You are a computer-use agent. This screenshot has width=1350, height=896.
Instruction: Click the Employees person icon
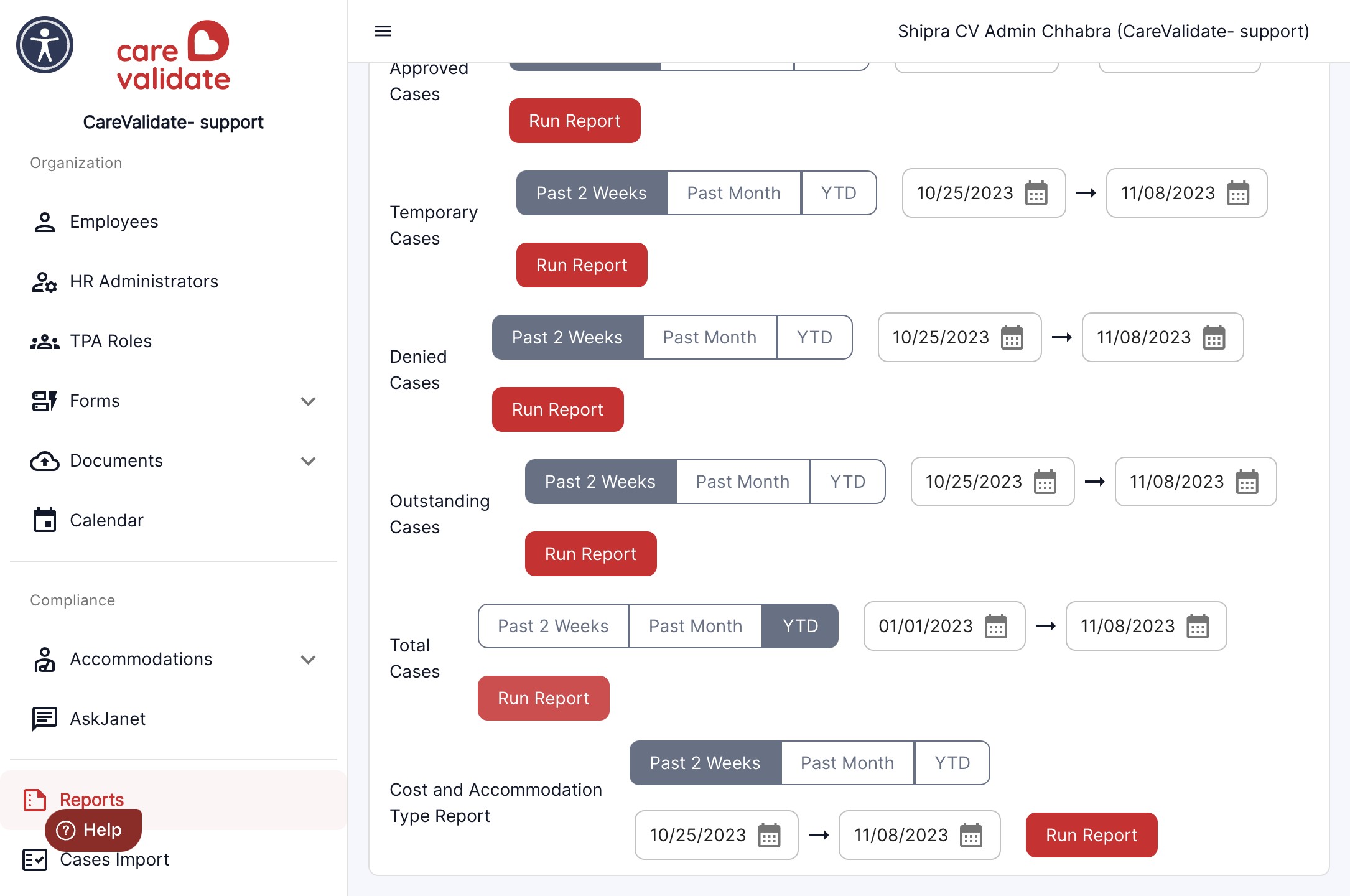coord(44,222)
